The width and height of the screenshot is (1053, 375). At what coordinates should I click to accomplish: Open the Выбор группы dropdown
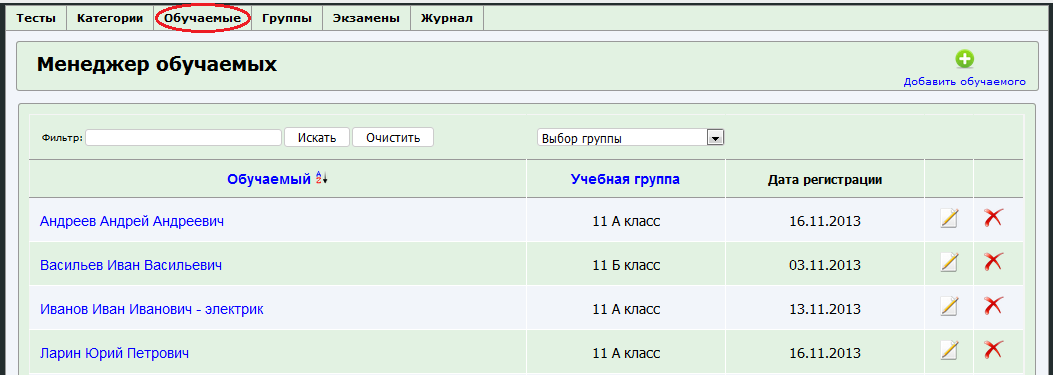(630, 138)
